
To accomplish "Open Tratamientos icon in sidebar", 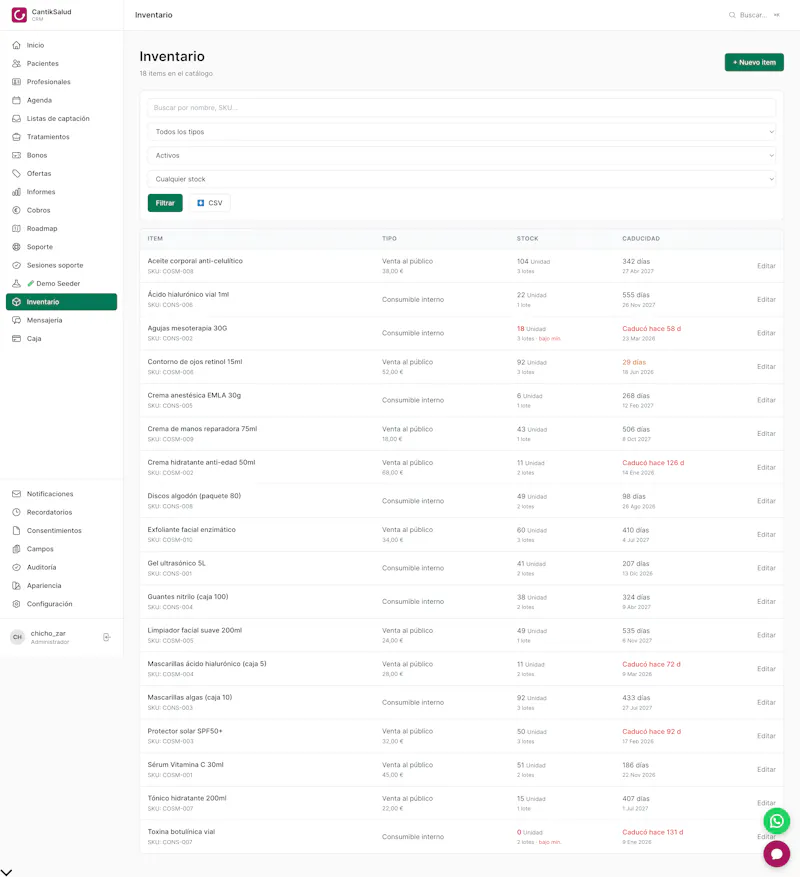I will point(16,136).
